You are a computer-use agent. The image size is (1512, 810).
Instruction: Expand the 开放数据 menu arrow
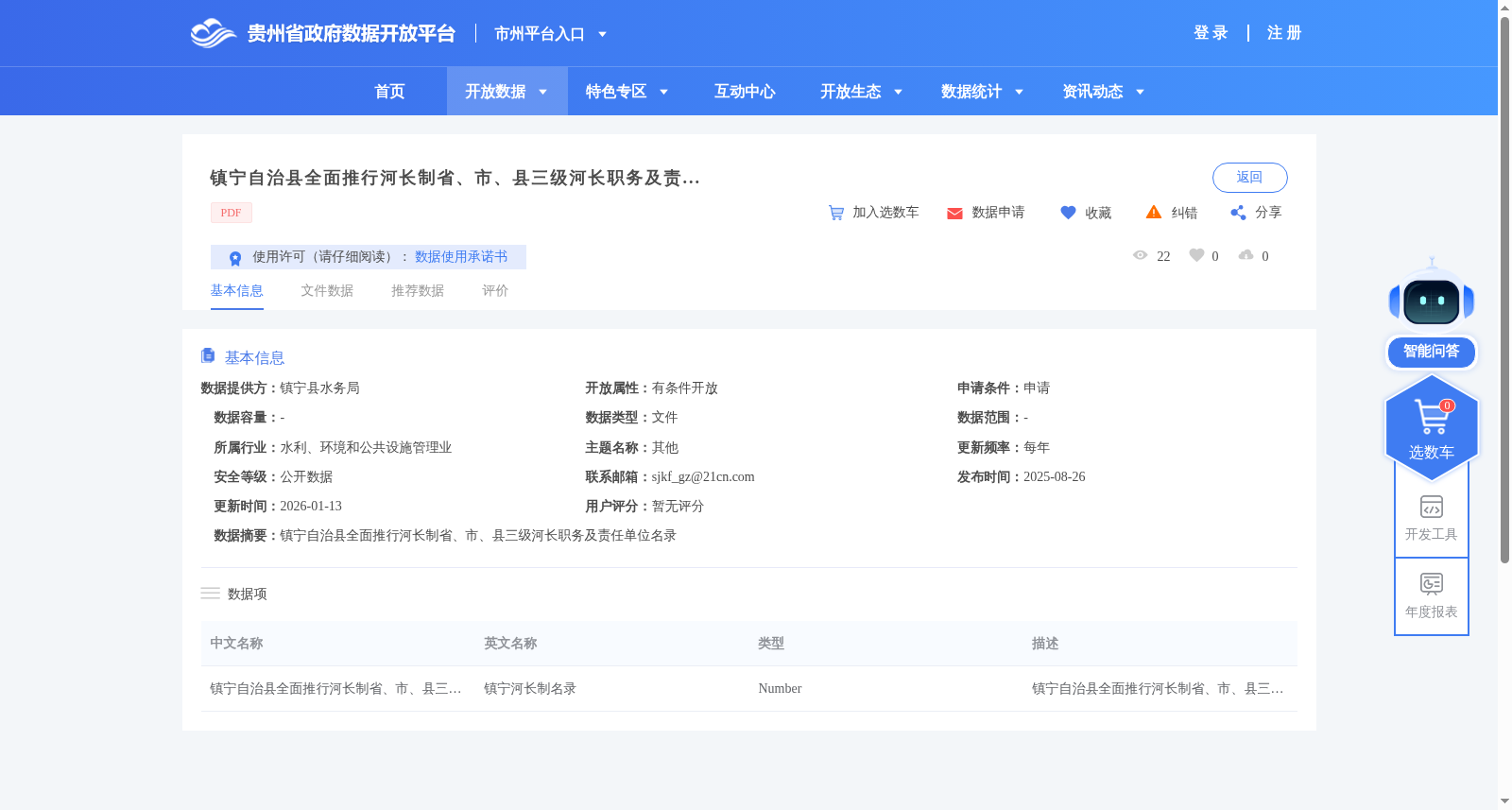coord(542,92)
